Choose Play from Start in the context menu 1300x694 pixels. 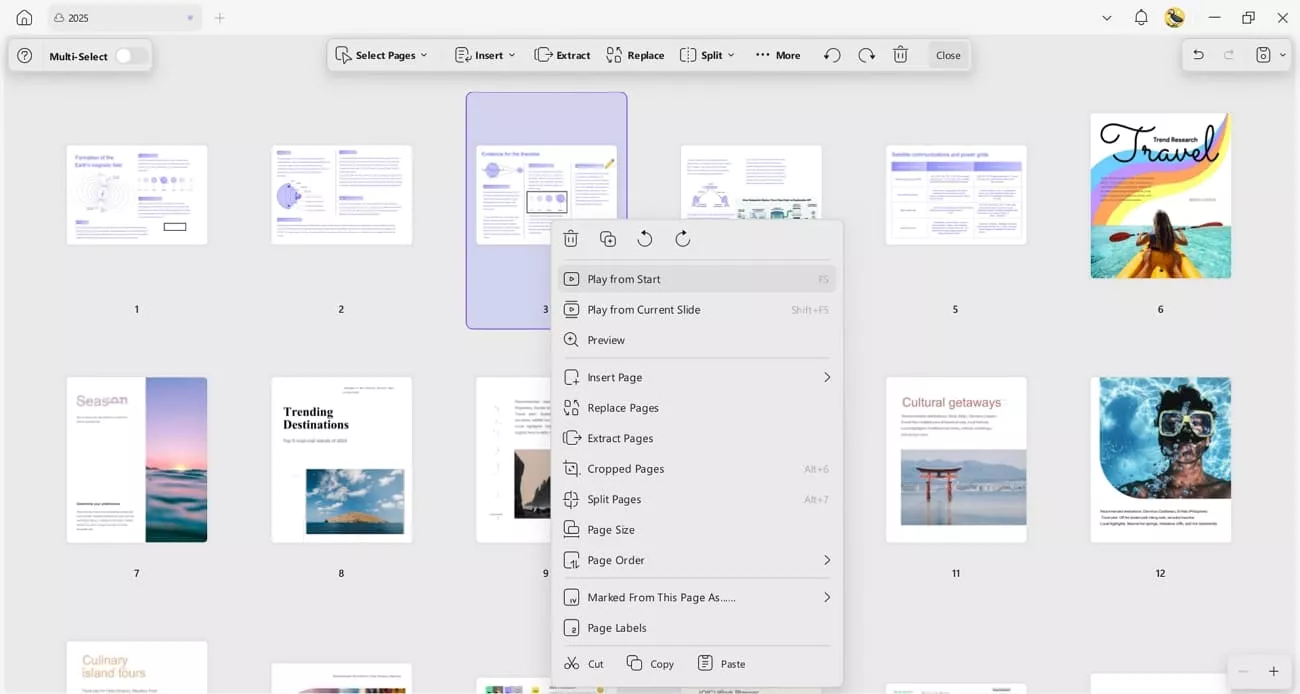[625, 279]
